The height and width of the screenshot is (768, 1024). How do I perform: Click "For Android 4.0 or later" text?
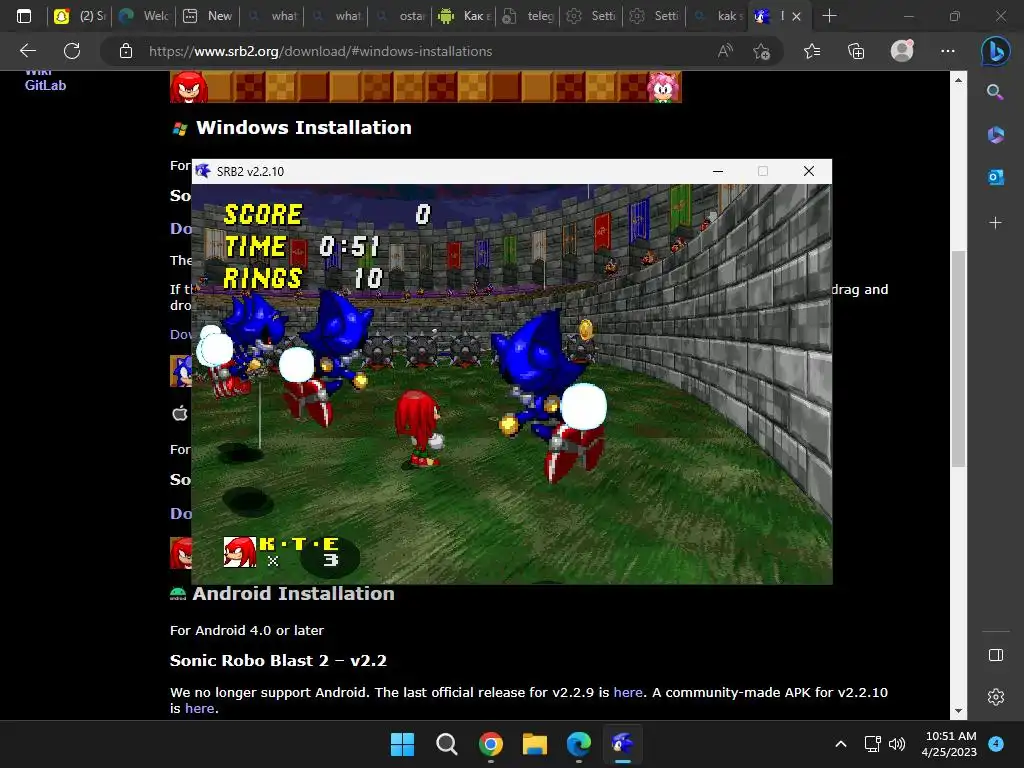247,630
